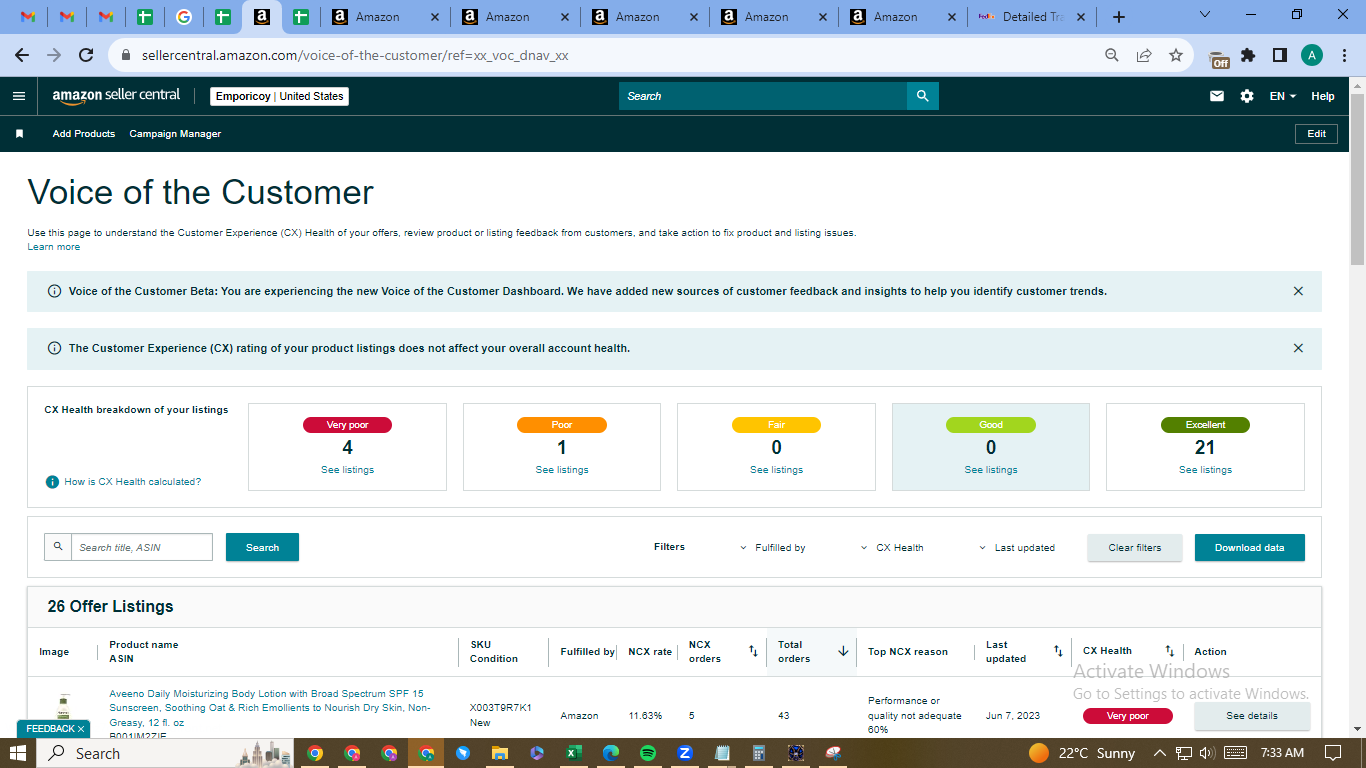Click the info icon beside How is CX Health calculated
Image resolution: width=1366 pixels, height=768 pixels.
coord(52,482)
